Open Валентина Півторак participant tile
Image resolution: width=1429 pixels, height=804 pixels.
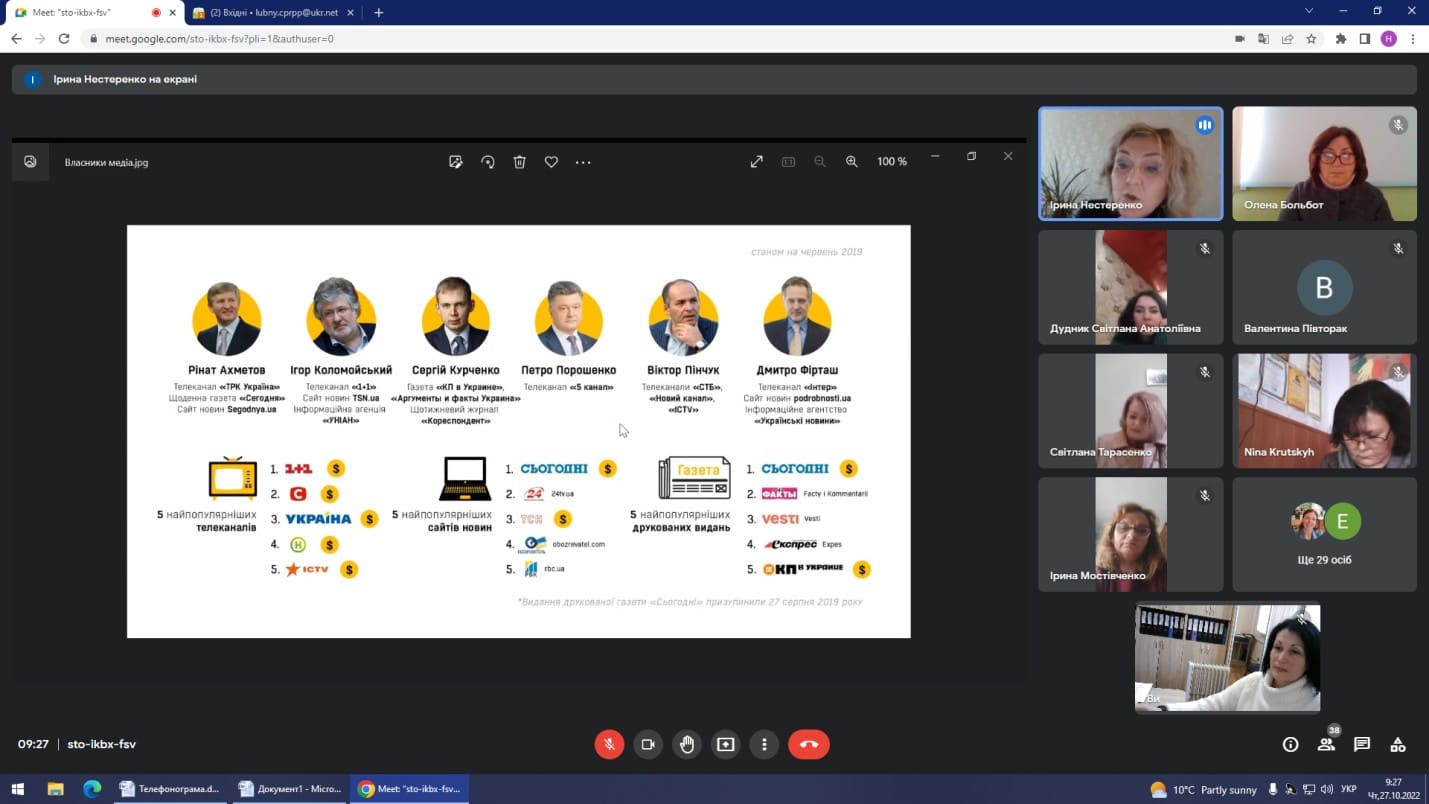tap(1324, 288)
